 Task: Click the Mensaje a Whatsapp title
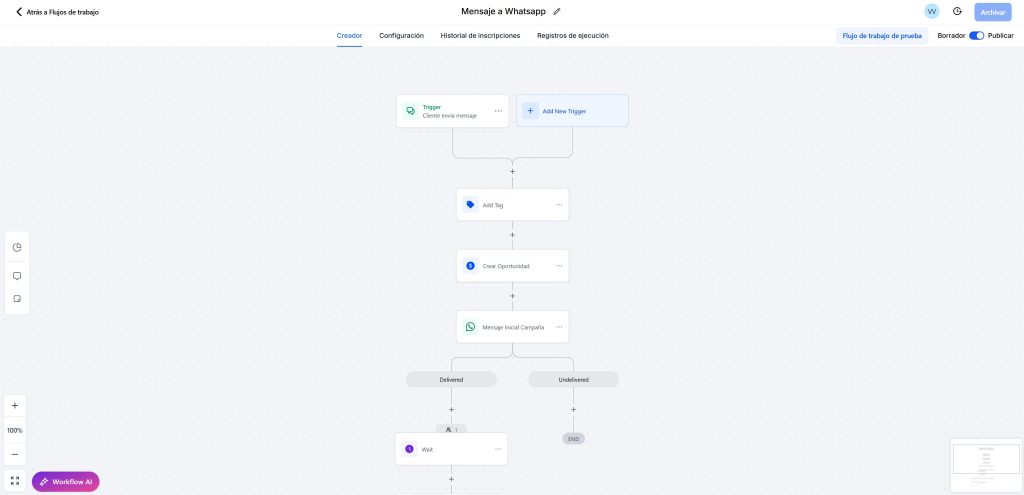coord(504,12)
